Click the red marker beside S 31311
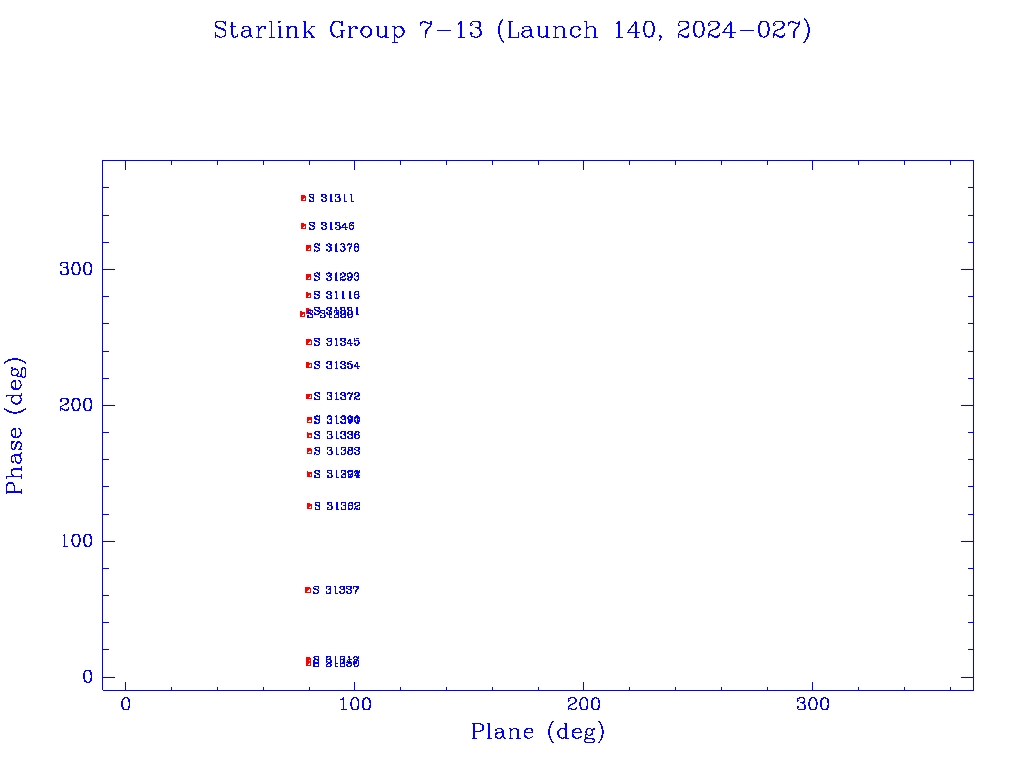This screenshot has height=768, width=1024. tap(304, 198)
